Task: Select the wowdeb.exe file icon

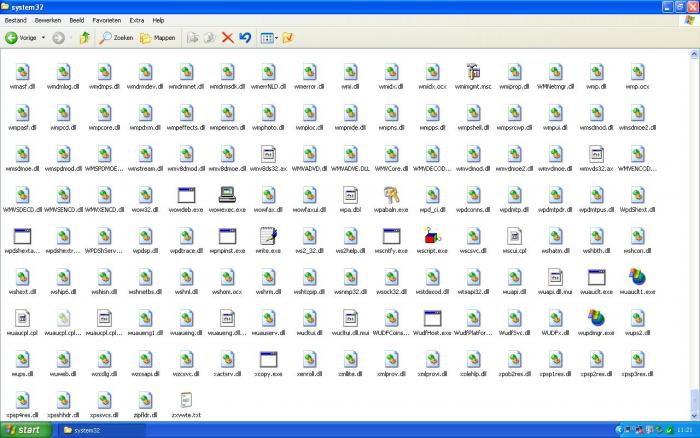Action: tap(186, 195)
